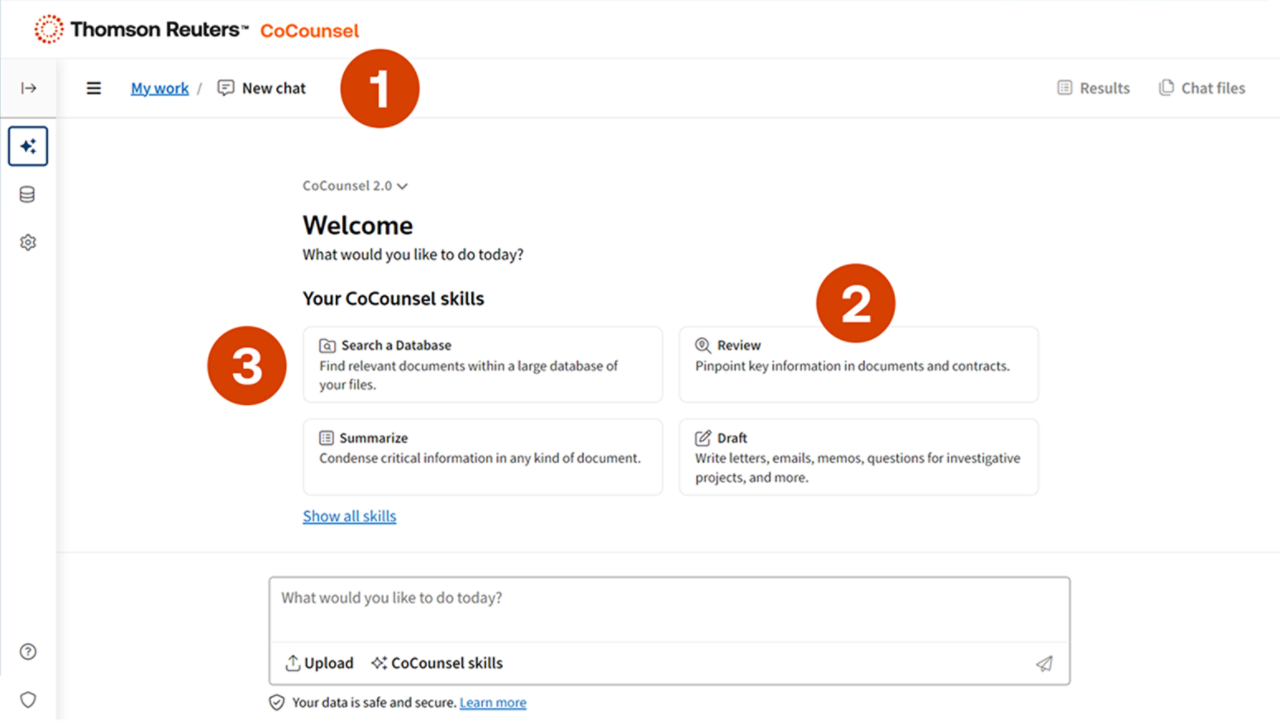Select the CoCounsel sparkle icon in sidebar
This screenshot has height=722, width=1280.
pos(28,147)
